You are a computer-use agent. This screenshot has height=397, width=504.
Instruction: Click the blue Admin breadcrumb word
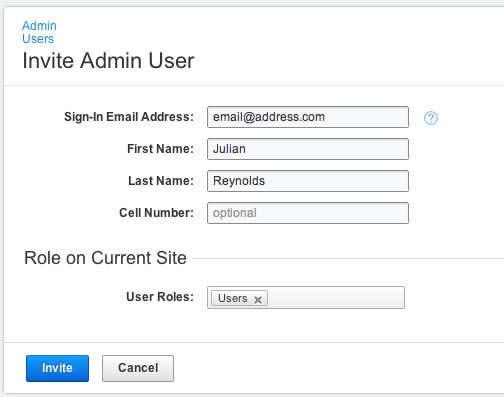click(39, 26)
